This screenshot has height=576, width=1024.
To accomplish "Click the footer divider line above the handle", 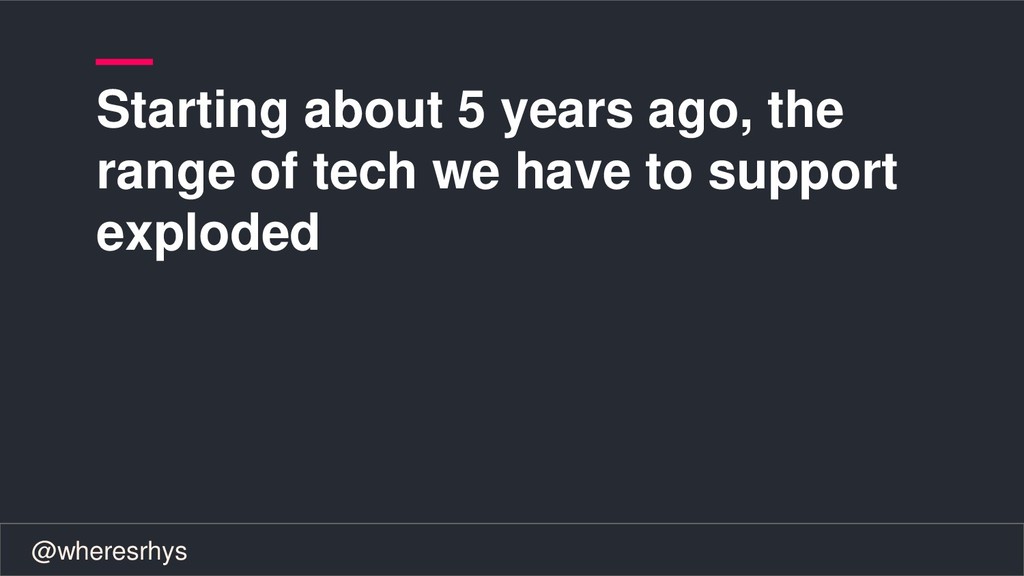I will pos(512,523).
